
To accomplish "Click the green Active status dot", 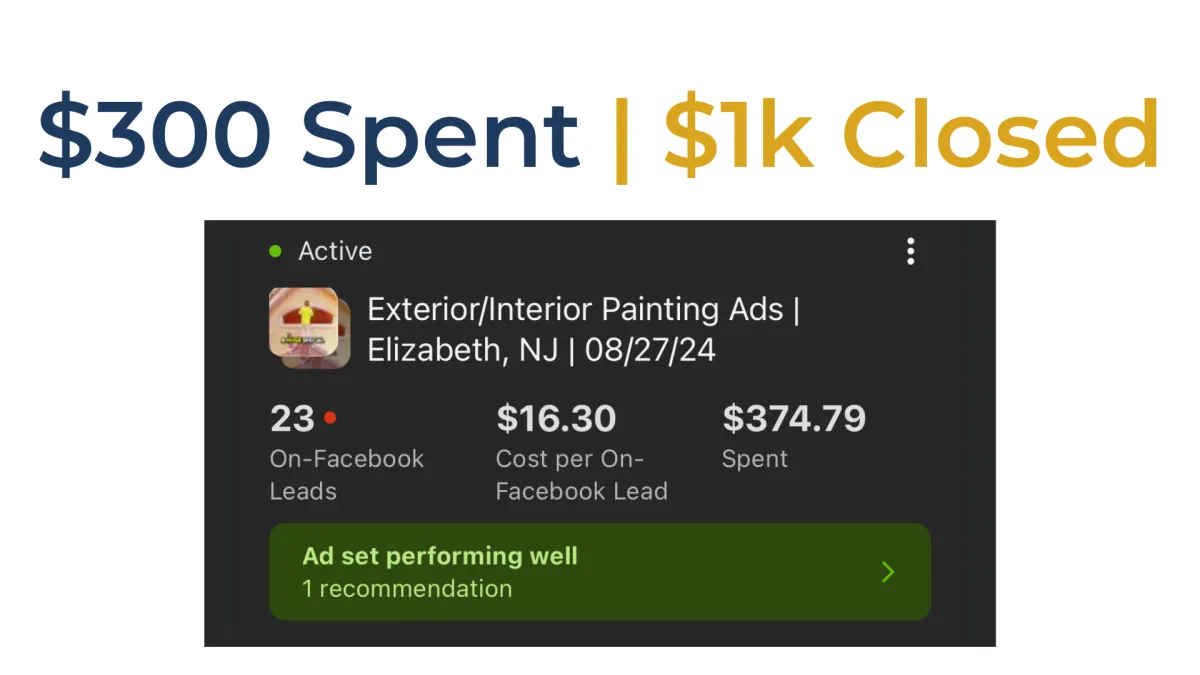I will point(276,251).
